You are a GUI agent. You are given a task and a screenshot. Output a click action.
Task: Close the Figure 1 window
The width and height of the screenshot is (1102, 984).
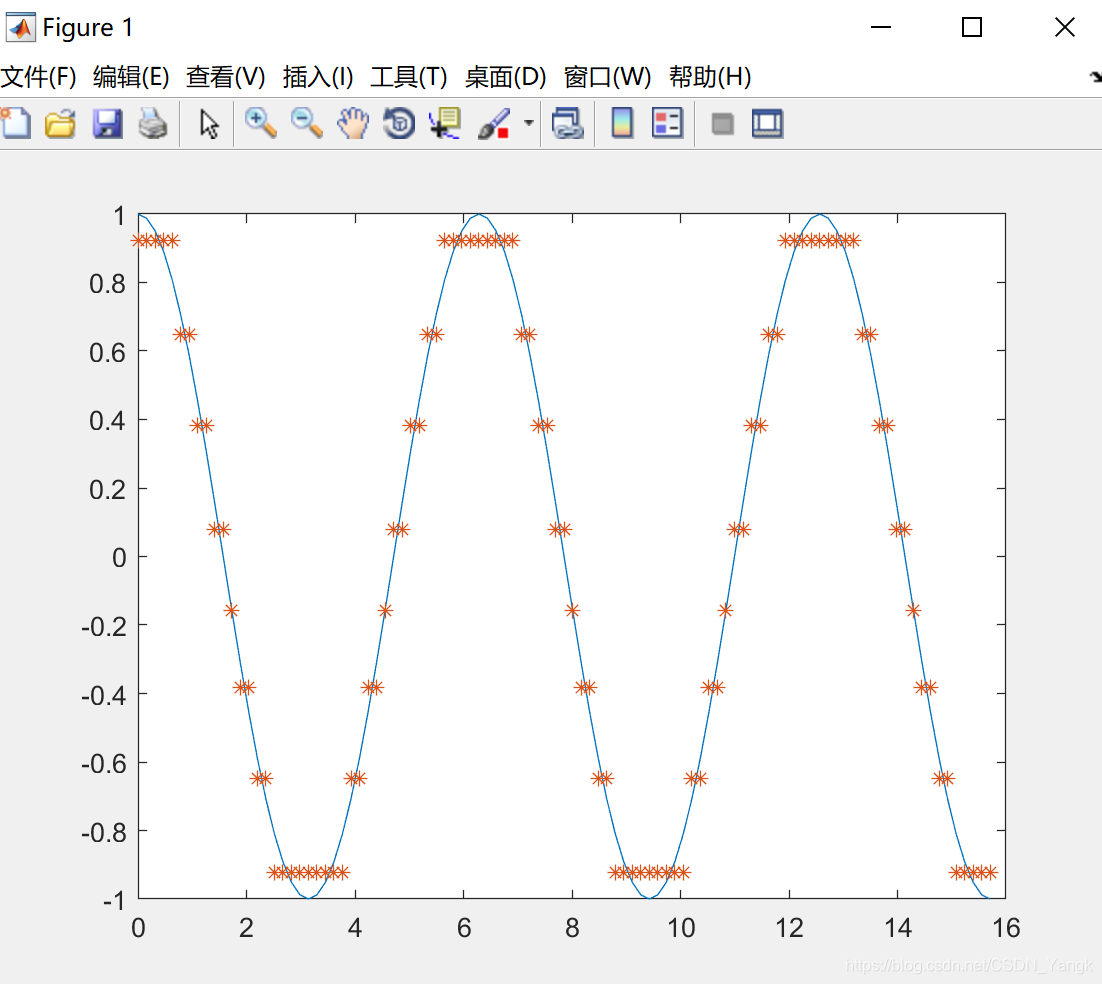pyautogui.click(x=1065, y=27)
